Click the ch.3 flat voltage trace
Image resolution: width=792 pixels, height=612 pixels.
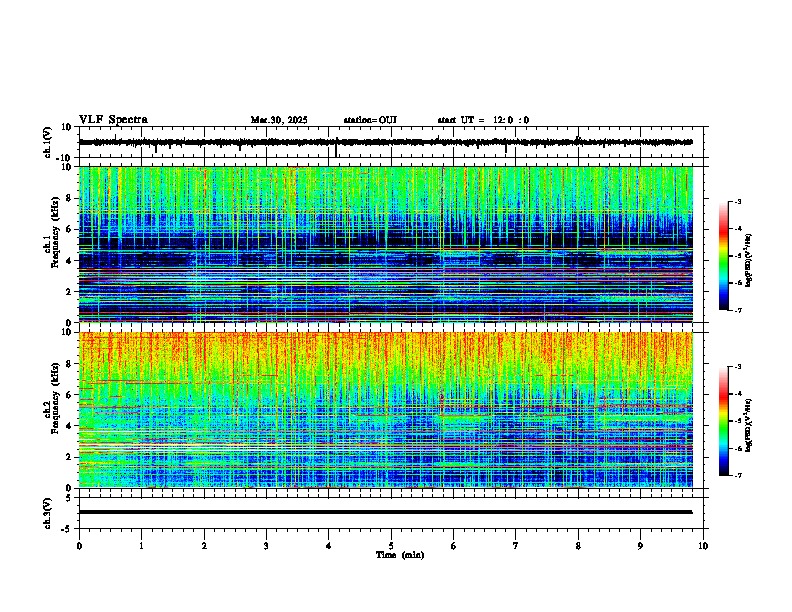pyautogui.click(x=385, y=512)
